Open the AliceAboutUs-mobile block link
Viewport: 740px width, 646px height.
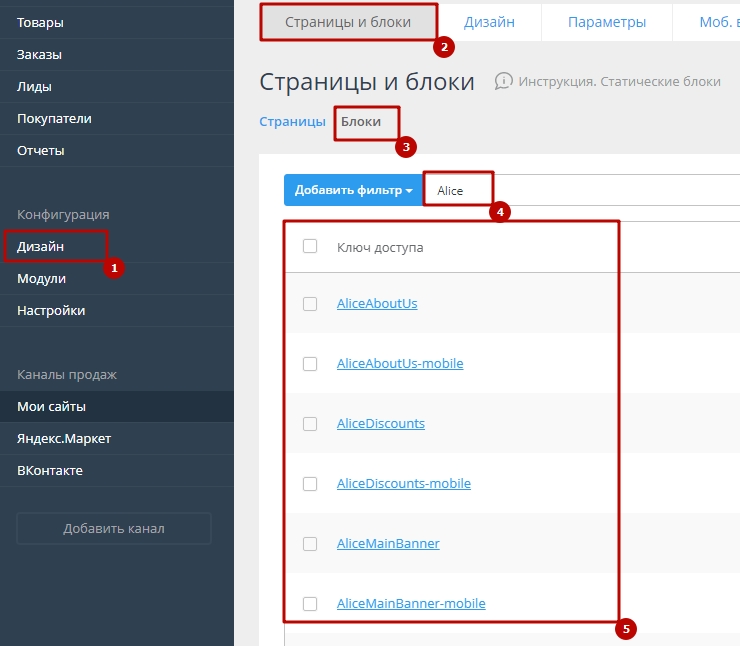pos(400,364)
